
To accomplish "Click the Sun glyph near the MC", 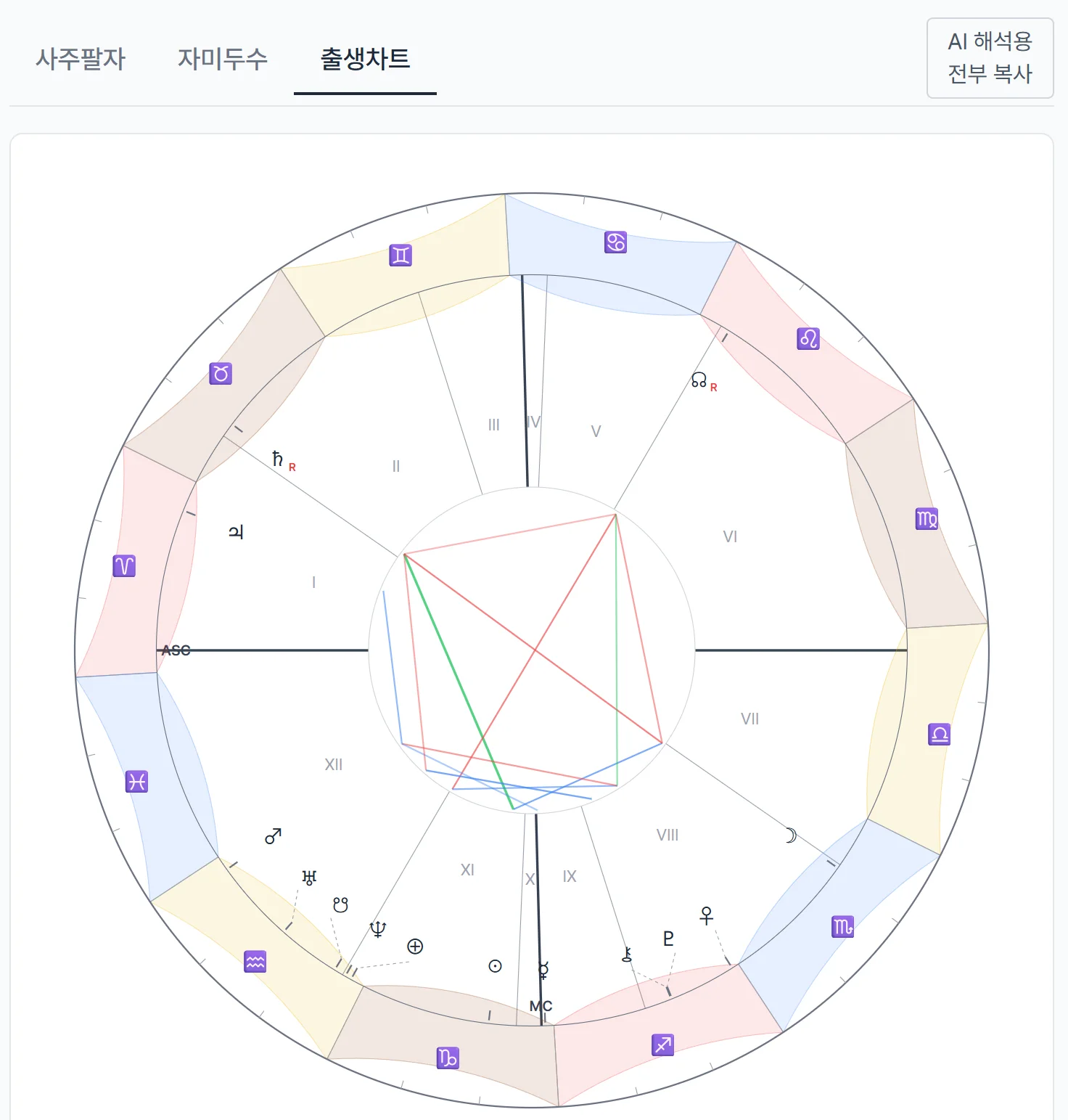I will pyautogui.click(x=496, y=965).
